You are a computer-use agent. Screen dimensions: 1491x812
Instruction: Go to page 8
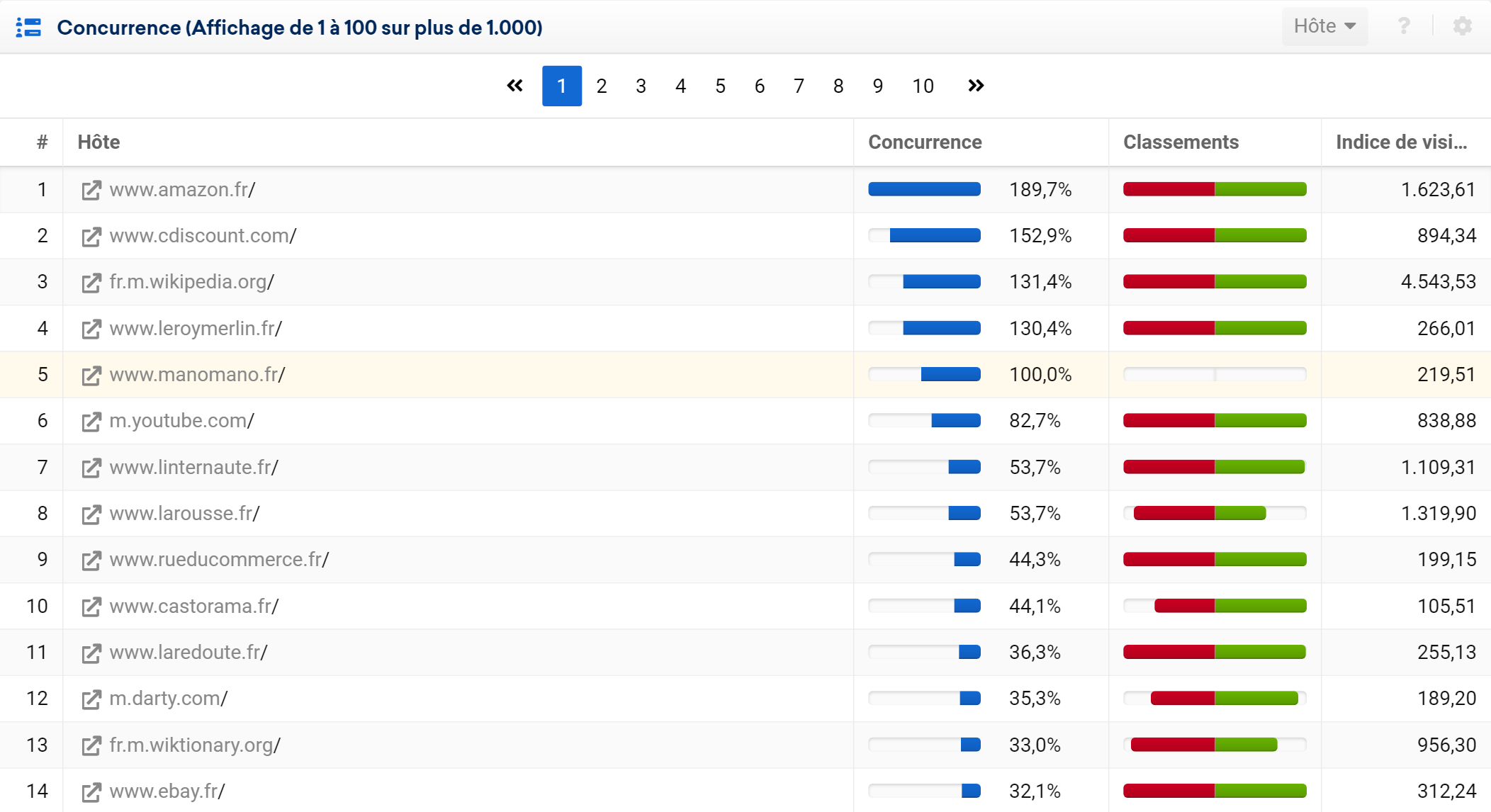tap(838, 86)
